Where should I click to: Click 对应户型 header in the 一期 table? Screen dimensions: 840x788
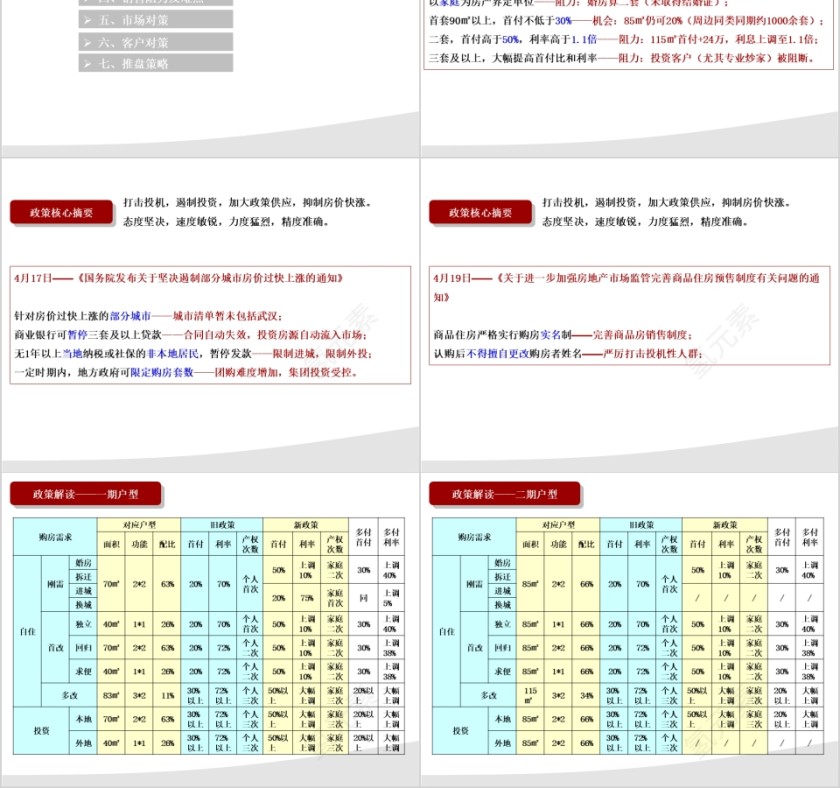(x=139, y=524)
